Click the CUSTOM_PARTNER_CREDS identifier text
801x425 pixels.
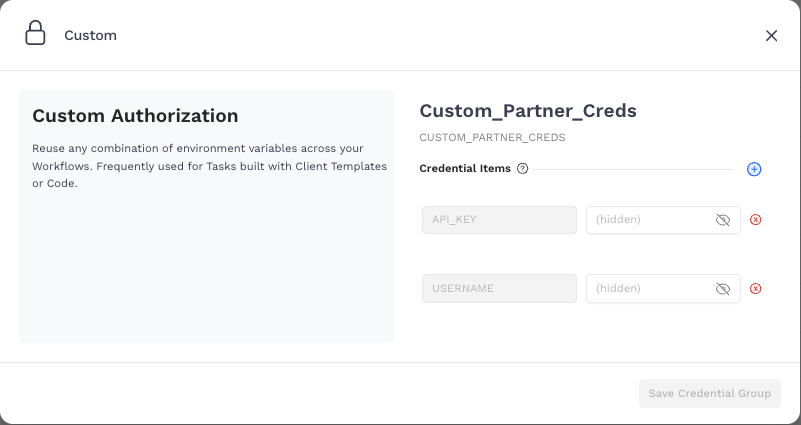[x=492, y=138]
